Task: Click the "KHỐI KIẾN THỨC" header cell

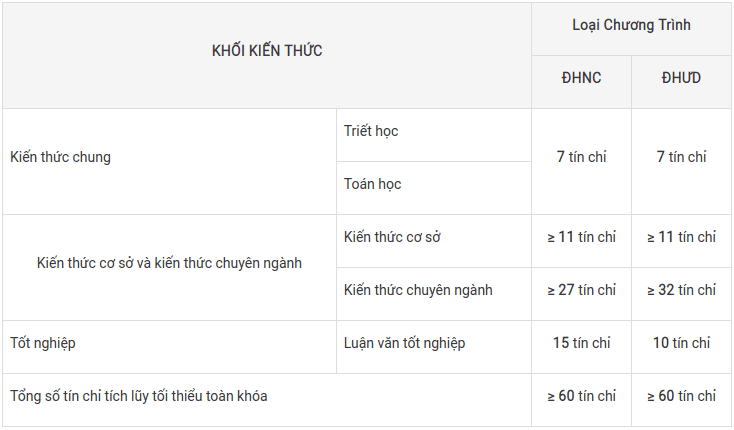Action: pos(266,51)
